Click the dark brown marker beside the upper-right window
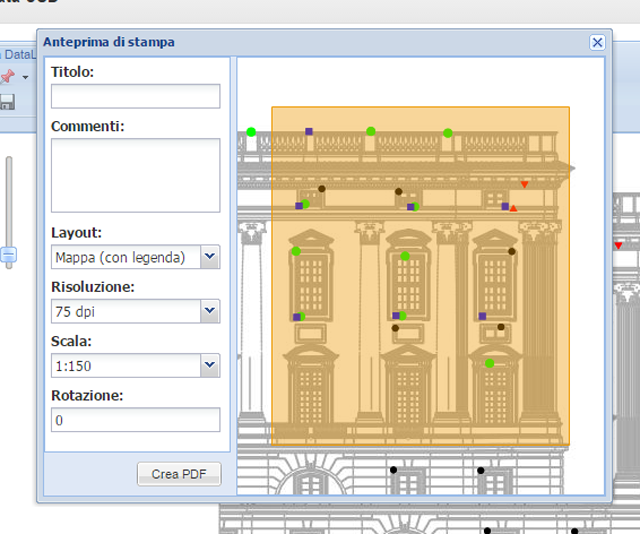The width and height of the screenshot is (640, 534). pos(512,252)
